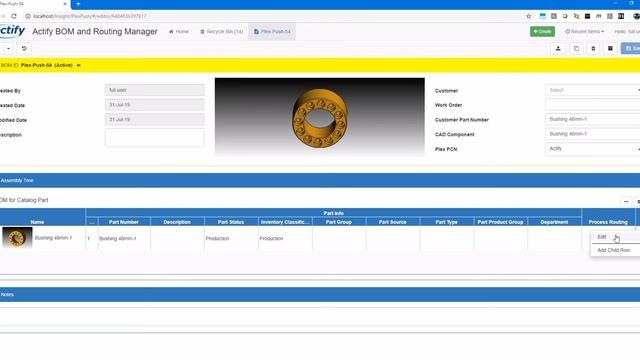The image size is (640, 360).
Task: Click the upload/export icon in the toolbar
Action: tap(558, 49)
